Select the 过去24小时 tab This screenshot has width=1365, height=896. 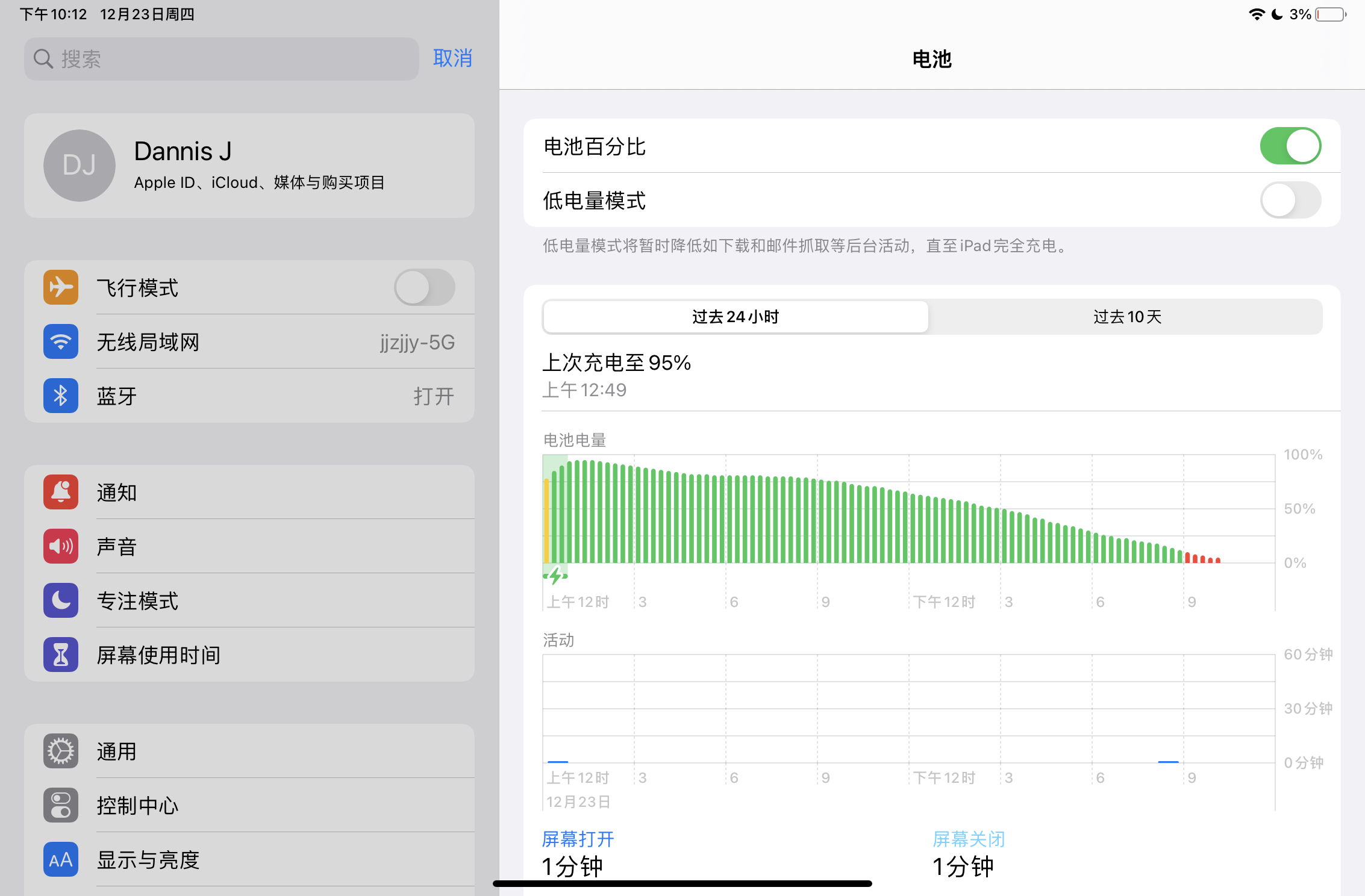[736, 317]
